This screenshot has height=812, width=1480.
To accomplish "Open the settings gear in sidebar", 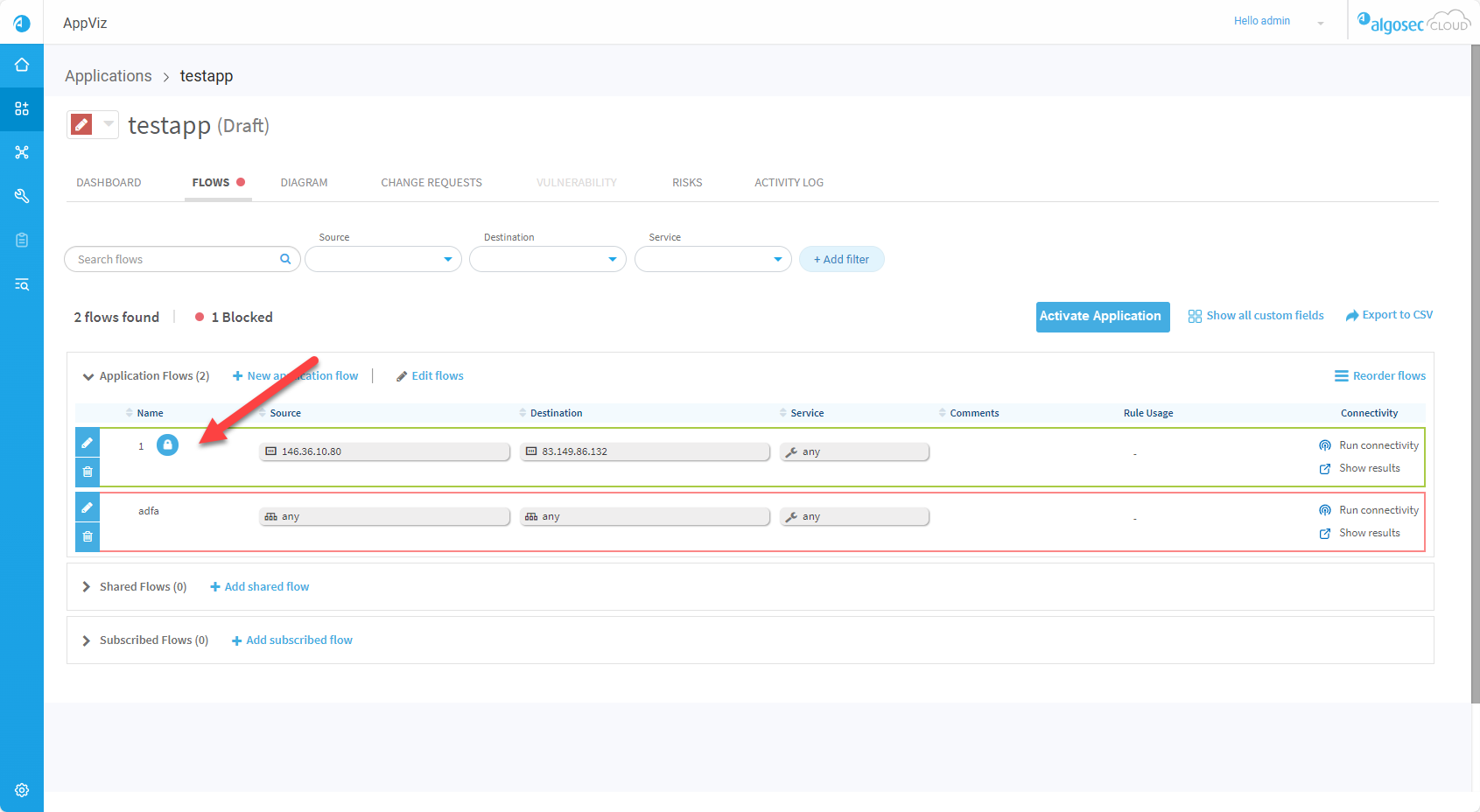I will click(22, 790).
